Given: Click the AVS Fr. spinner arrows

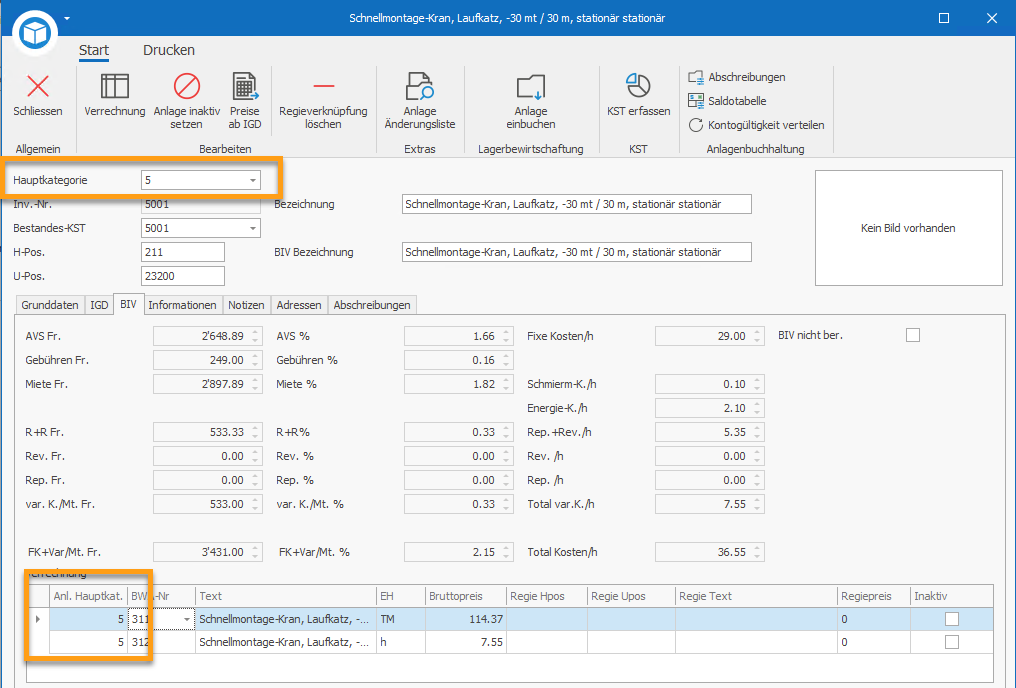Looking at the screenshot, I should pyautogui.click(x=255, y=336).
